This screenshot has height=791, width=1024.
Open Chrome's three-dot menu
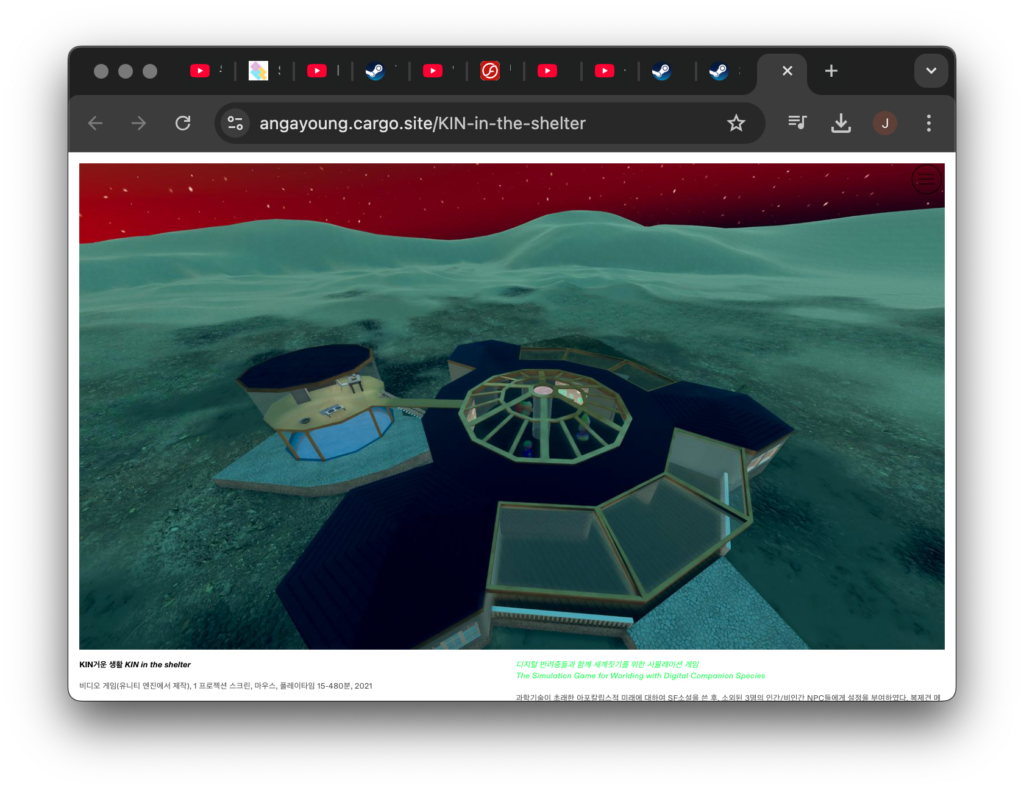click(929, 123)
